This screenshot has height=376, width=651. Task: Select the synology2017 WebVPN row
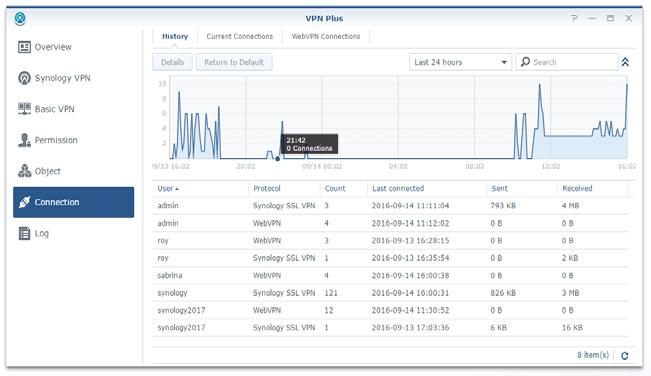point(390,310)
